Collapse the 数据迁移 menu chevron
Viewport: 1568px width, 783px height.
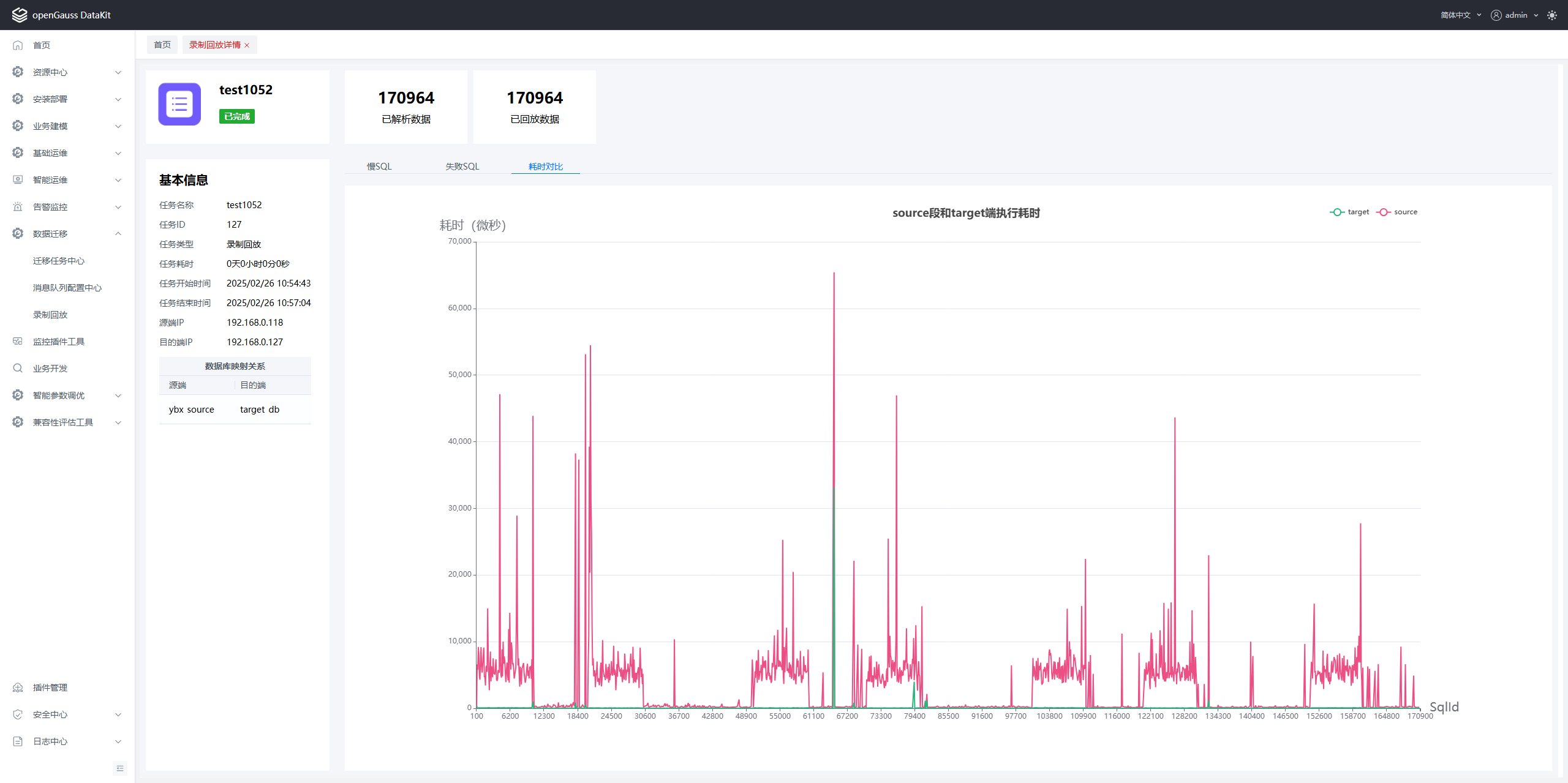118,234
